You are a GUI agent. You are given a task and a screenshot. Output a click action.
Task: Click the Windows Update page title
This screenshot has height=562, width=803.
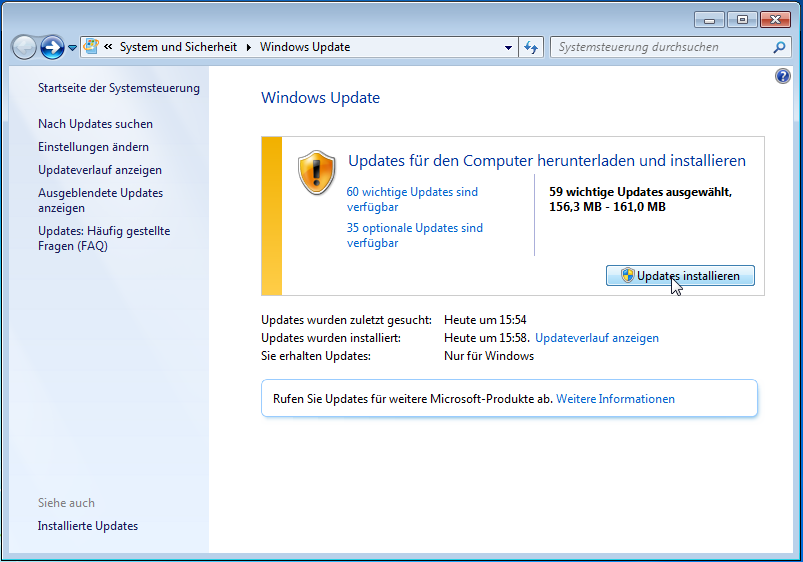coord(321,98)
